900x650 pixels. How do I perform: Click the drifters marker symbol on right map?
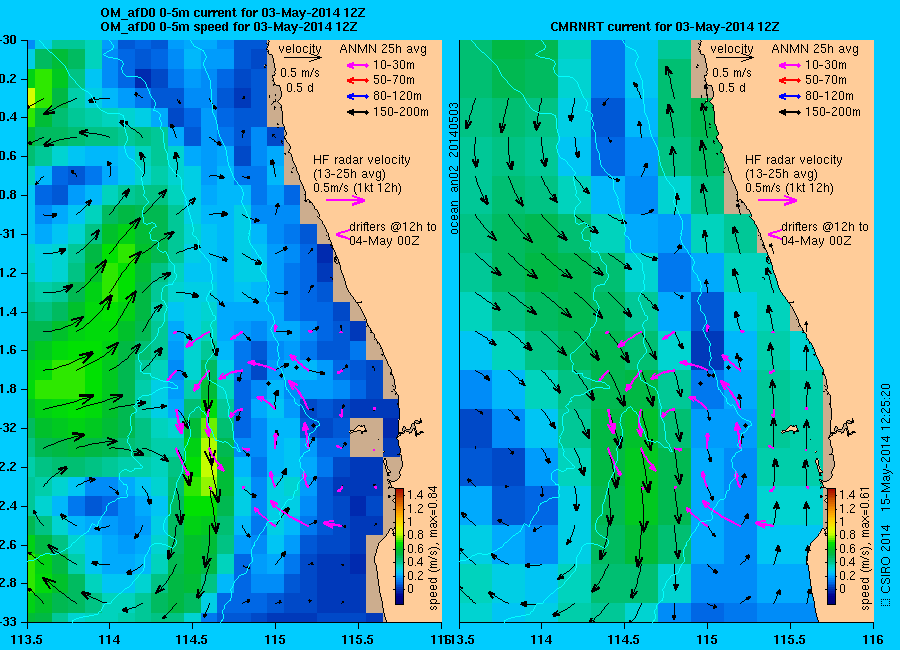[775, 234]
